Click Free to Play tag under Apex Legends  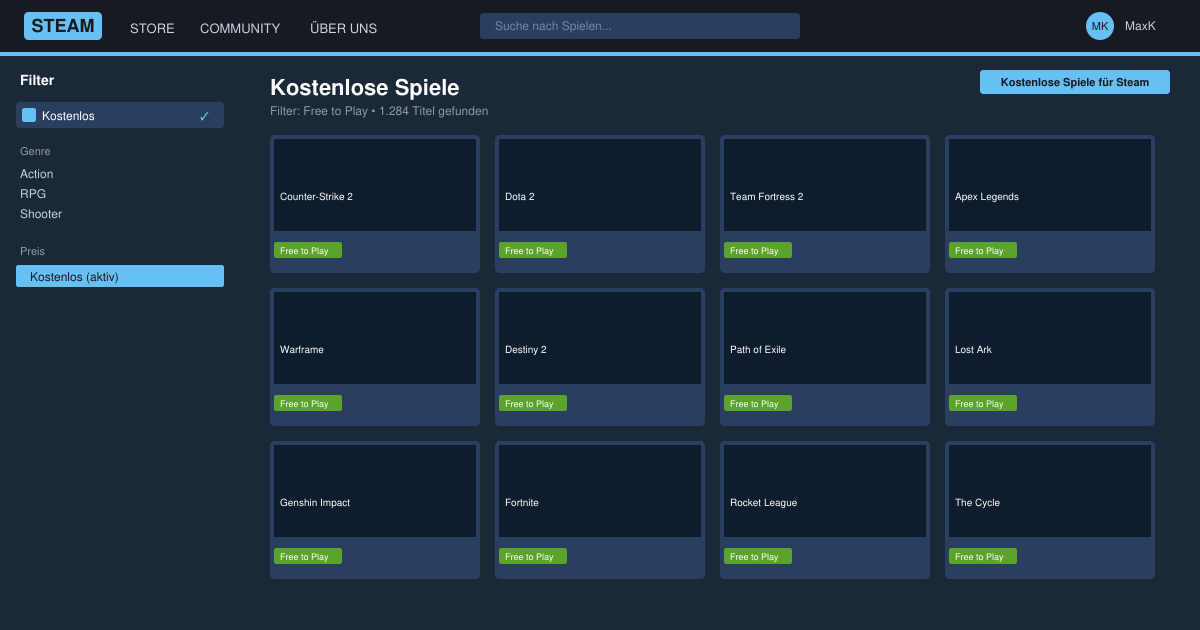[983, 250]
